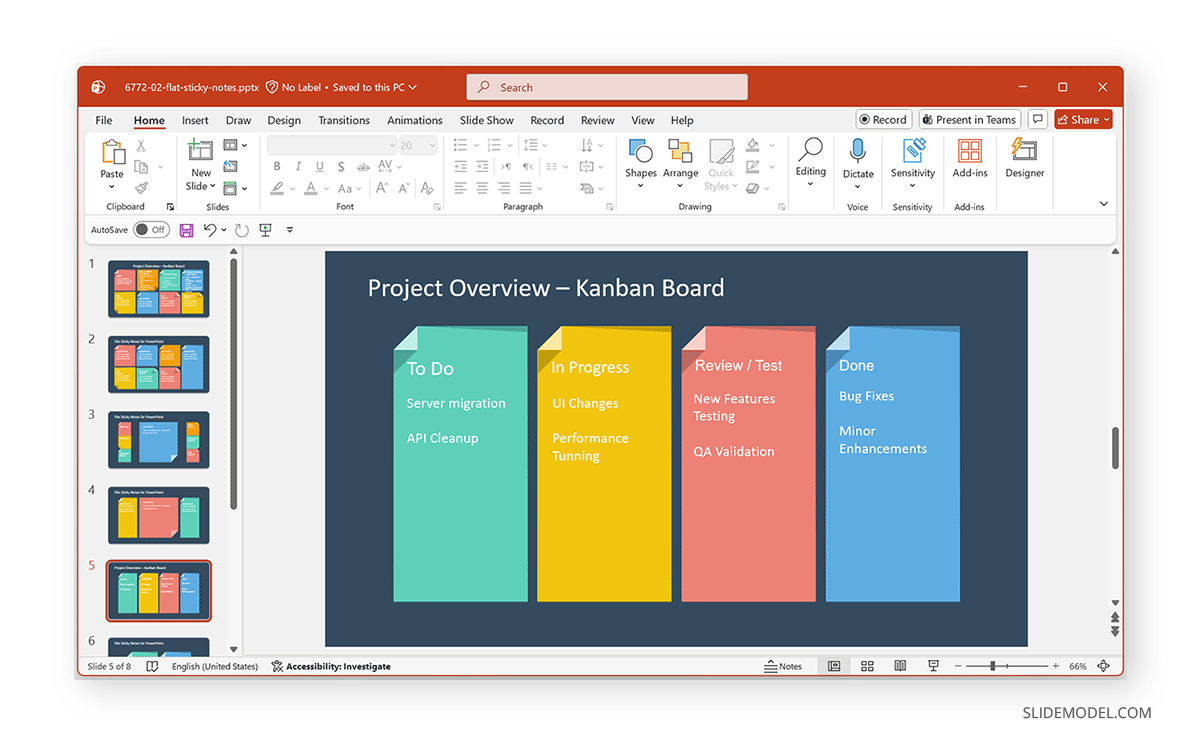This screenshot has height=743, width=1200.
Task: Insert a shape using Shapes
Action: (x=640, y=165)
